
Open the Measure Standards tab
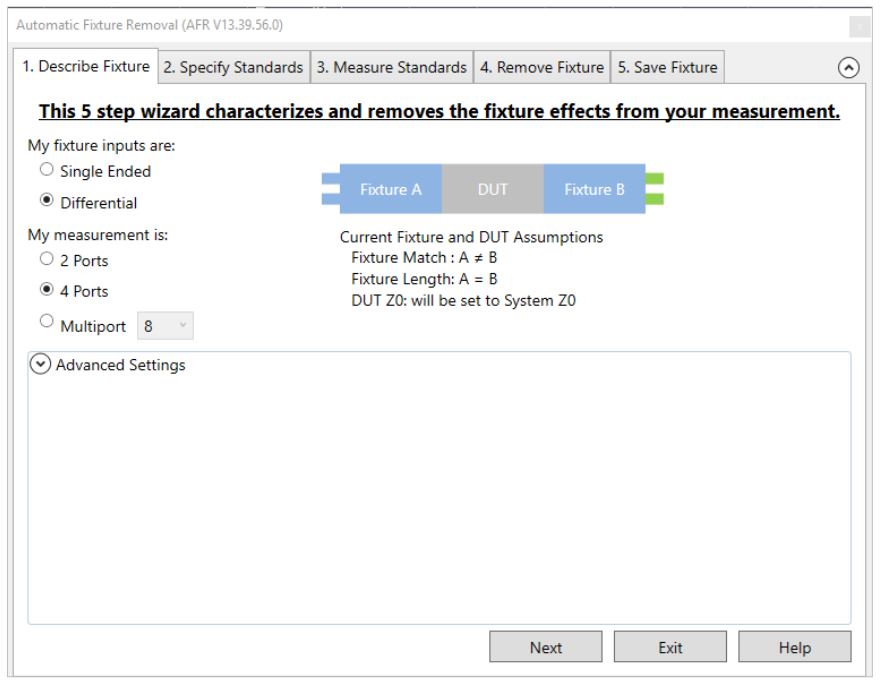391,67
